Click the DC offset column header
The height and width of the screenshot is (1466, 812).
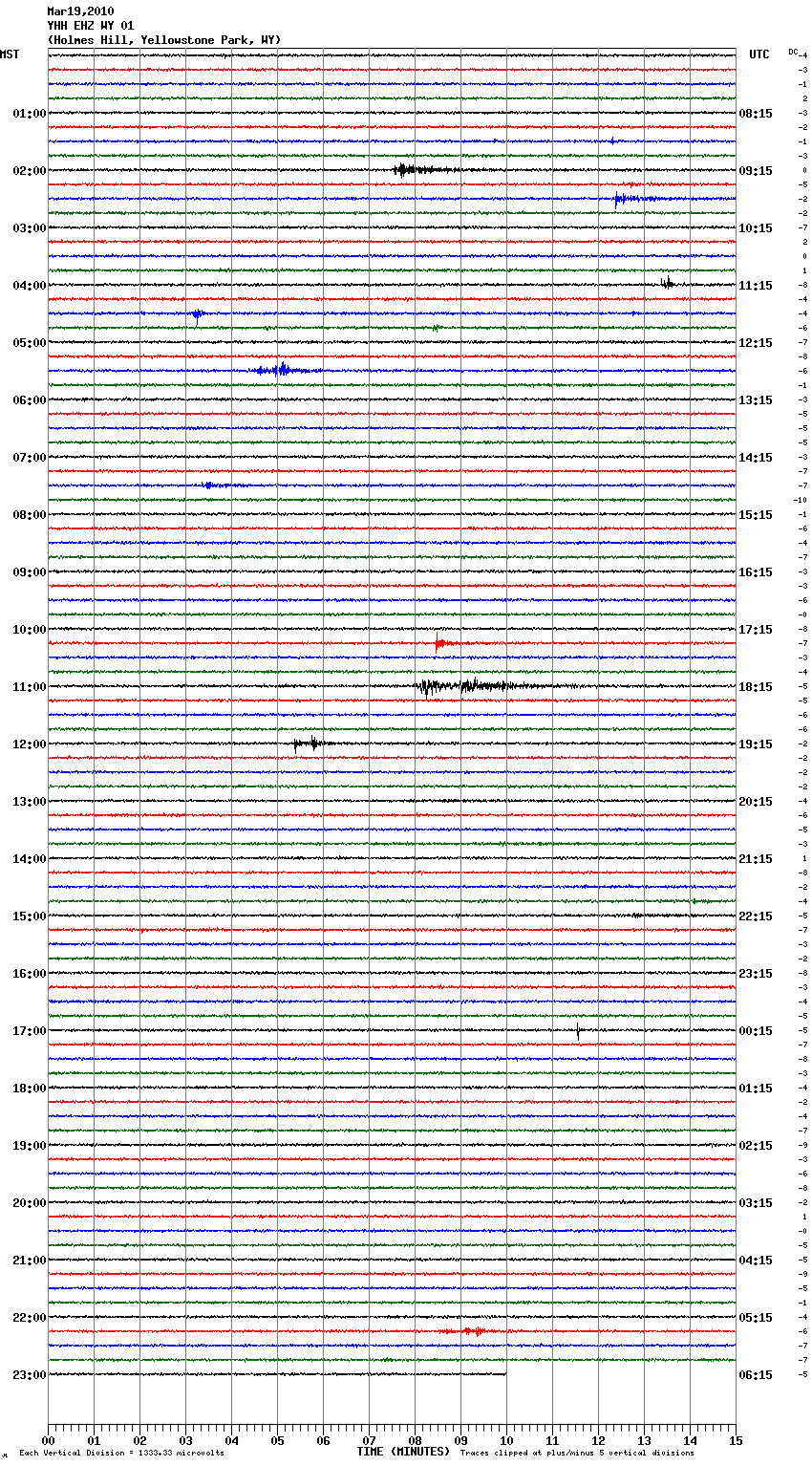point(793,52)
